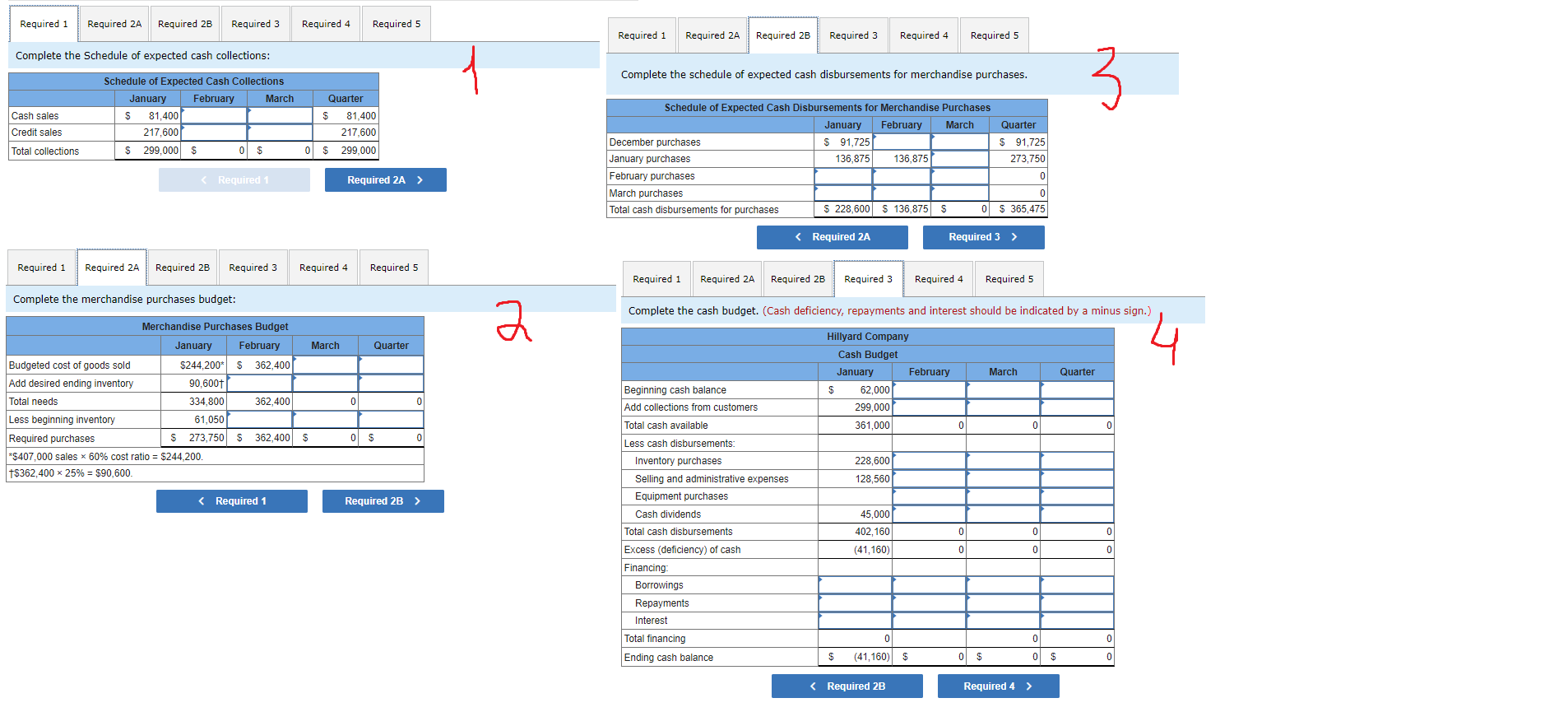
Task: Click January cell of February purchases row
Action: pyautogui.click(x=843, y=176)
